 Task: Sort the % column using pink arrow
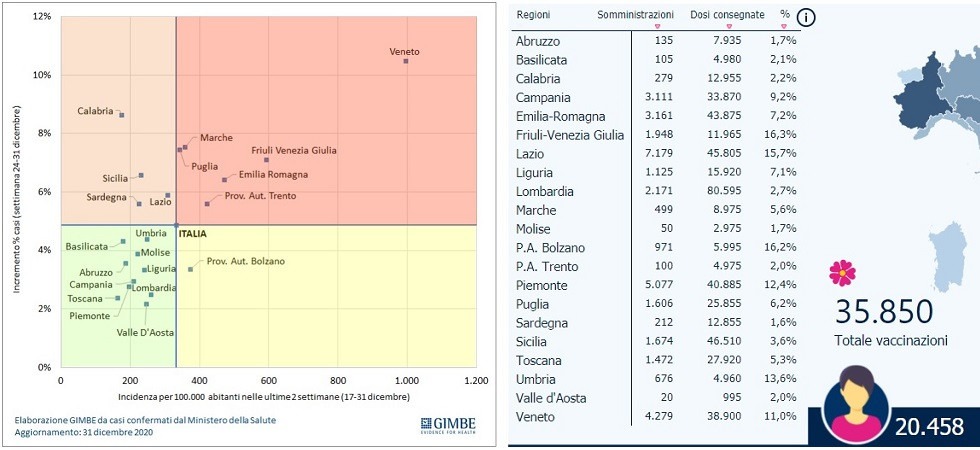785,27
